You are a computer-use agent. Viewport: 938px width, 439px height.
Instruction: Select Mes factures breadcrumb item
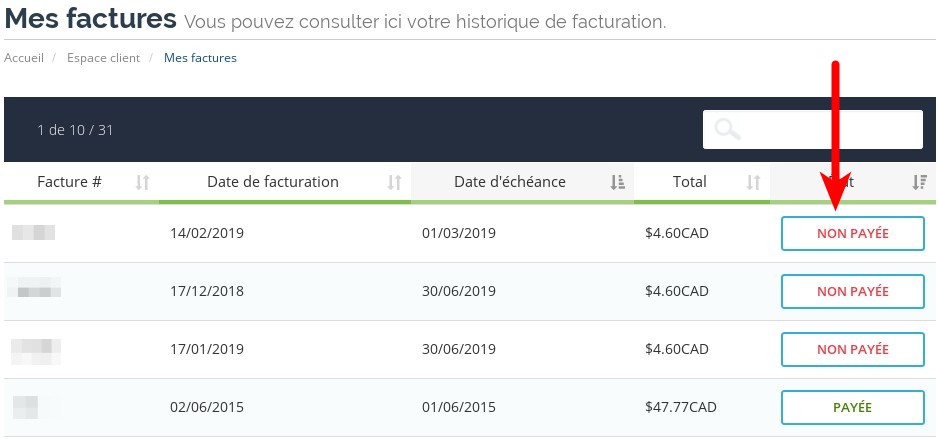tap(200, 58)
